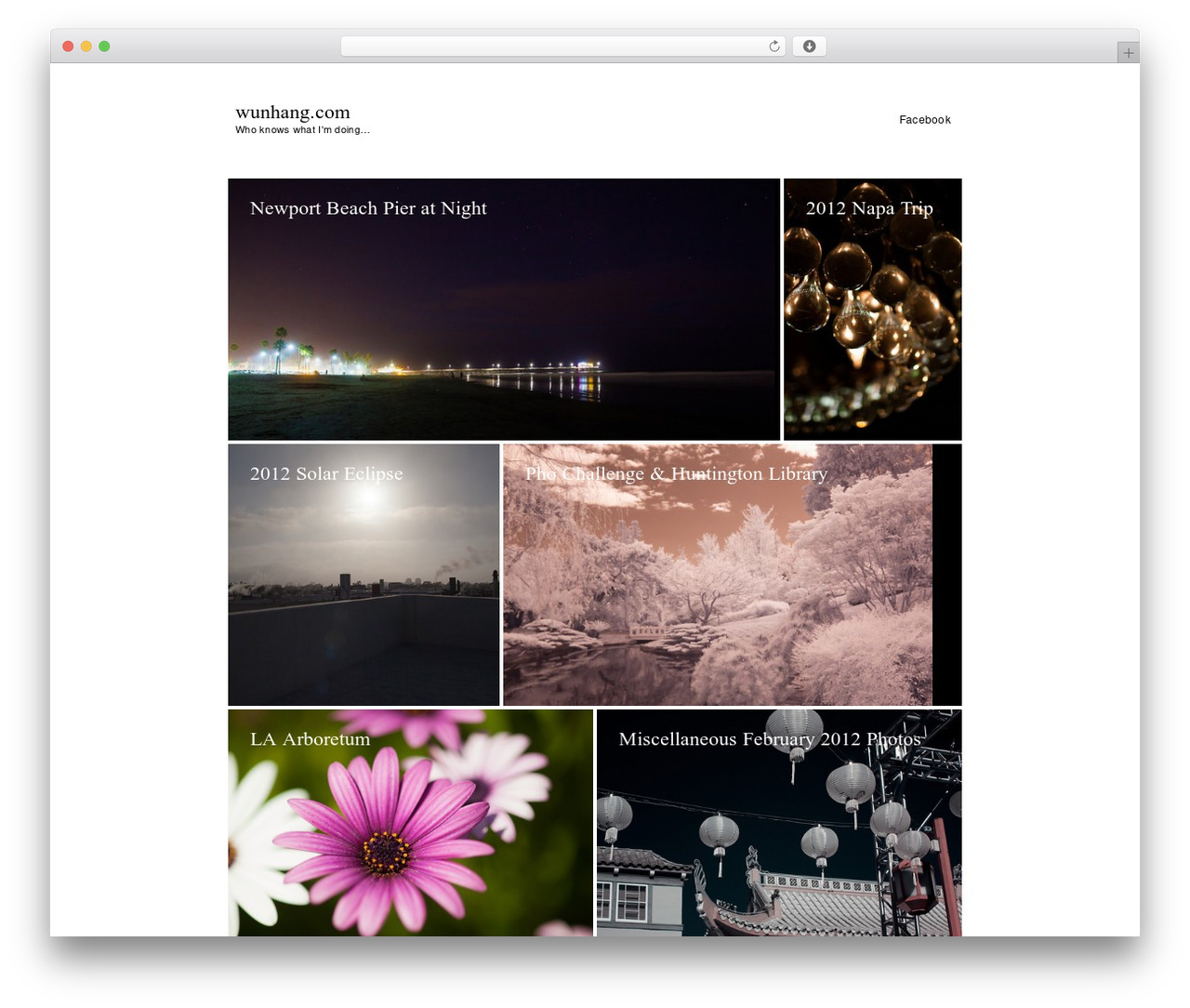Maximize the window with the green button
The image size is (1190, 1008).
[104, 46]
